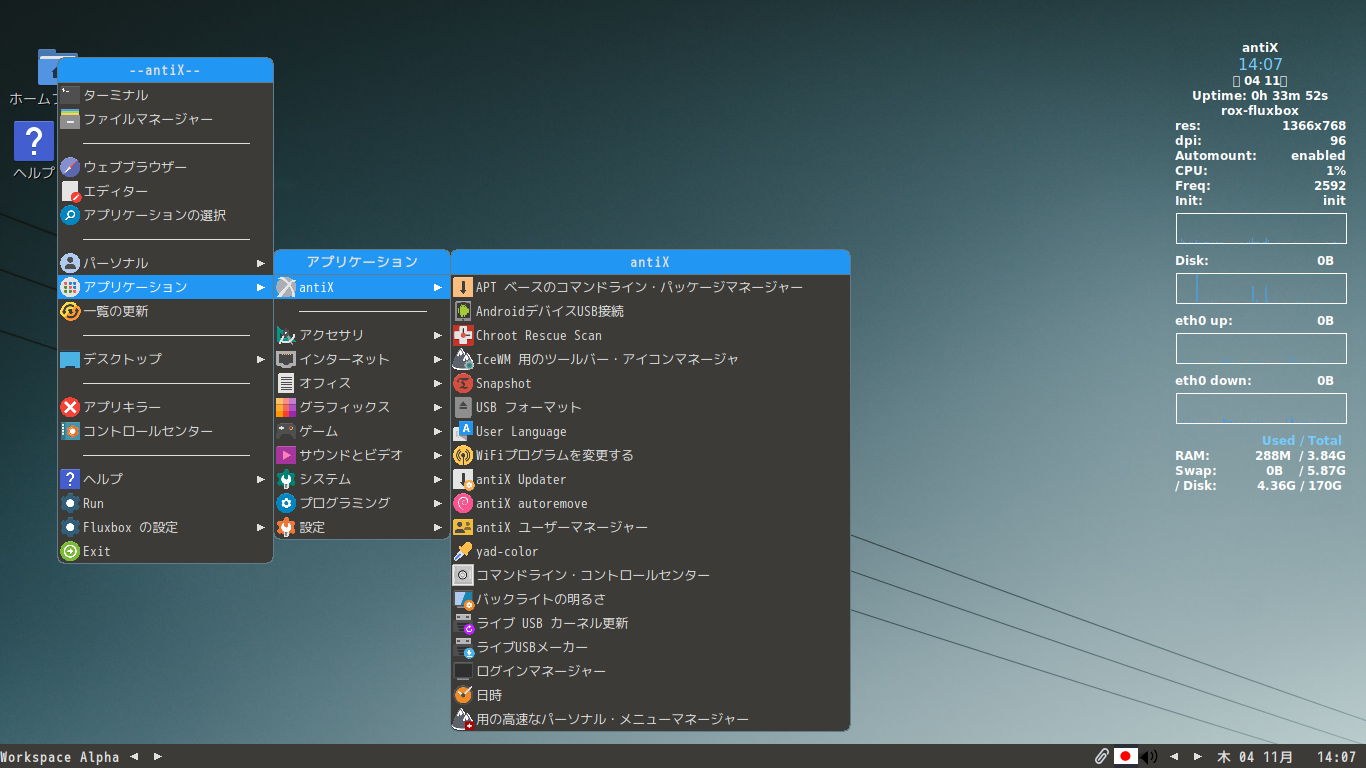The image size is (1366, 768).
Task: Click the clock icon beside 日時
Action: (x=463, y=695)
